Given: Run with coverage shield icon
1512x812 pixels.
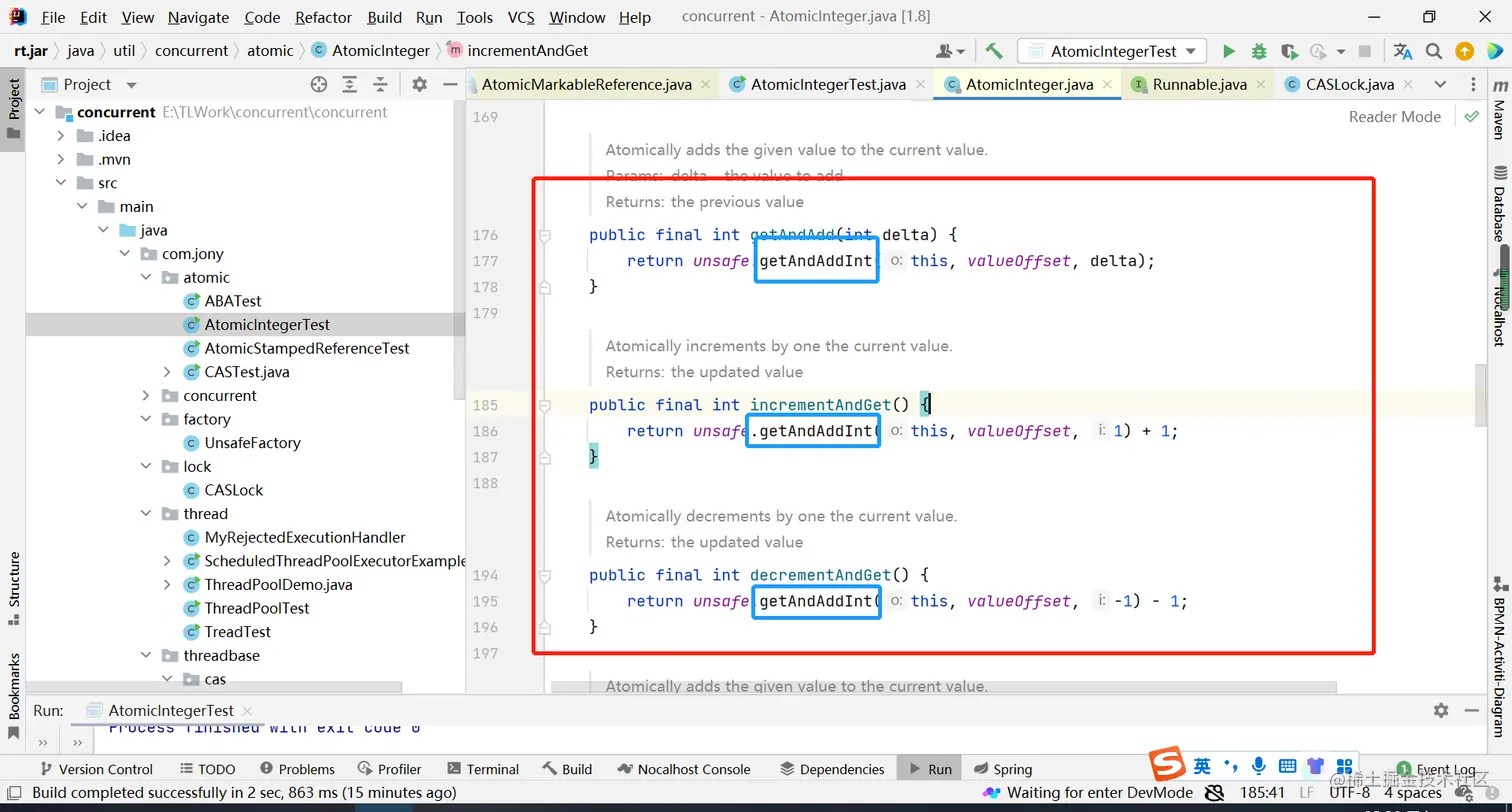Looking at the screenshot, I should pos(1289,51).
